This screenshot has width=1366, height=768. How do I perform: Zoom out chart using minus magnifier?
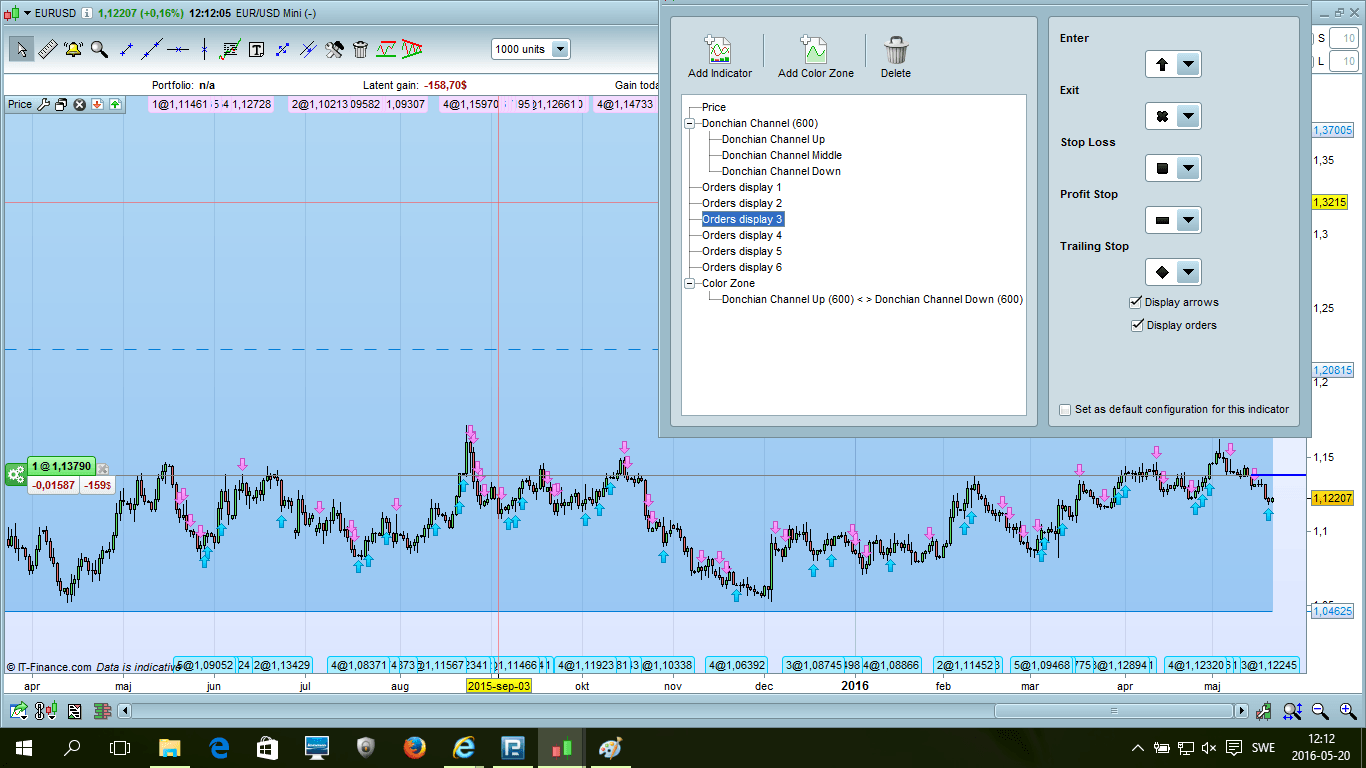coord(1320,711)
